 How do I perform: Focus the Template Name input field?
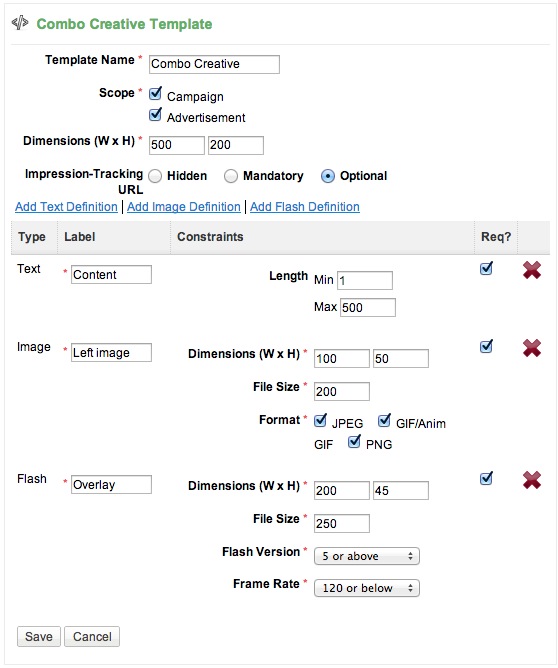(x=214, y=64)
